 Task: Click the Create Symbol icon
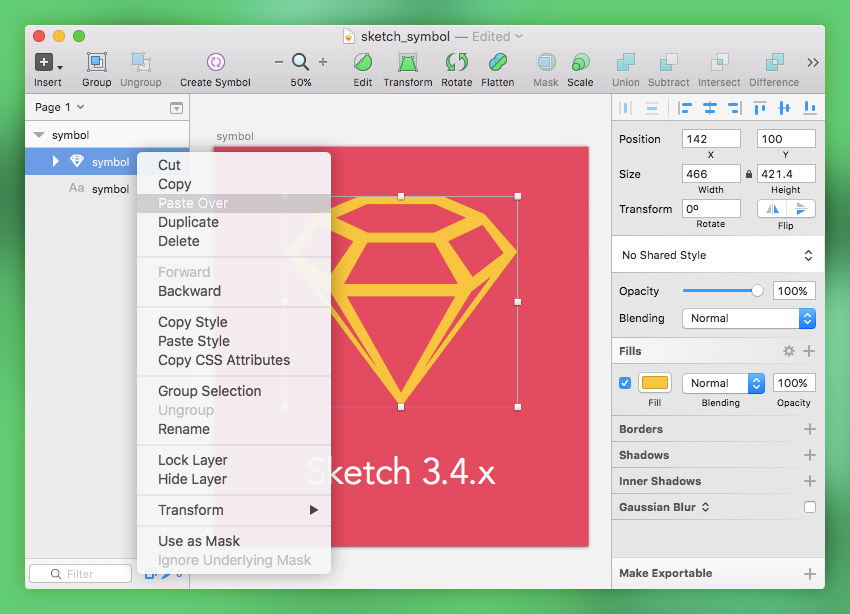click(x=215, y=62)
